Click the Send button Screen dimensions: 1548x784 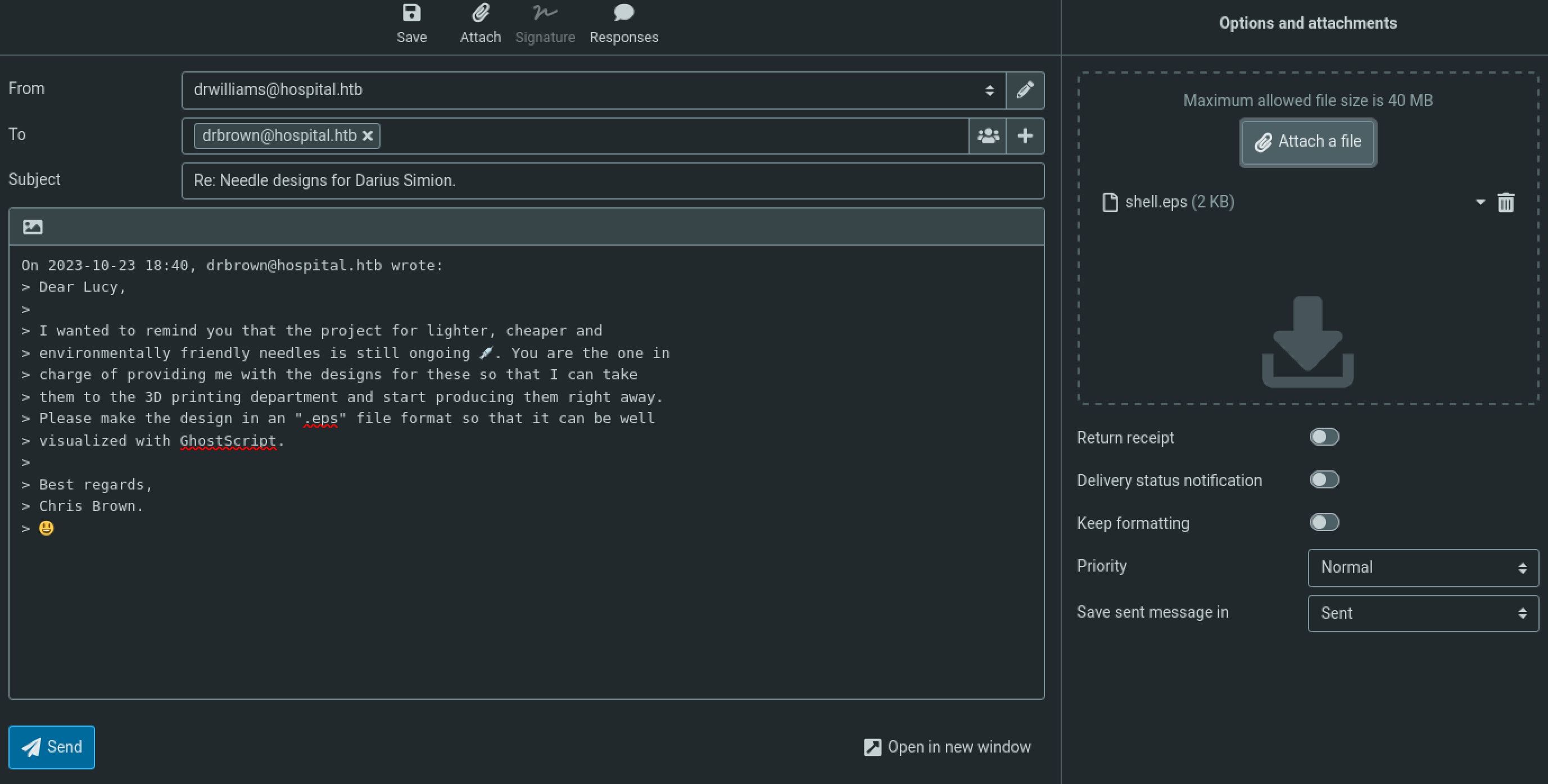[52, 747]
